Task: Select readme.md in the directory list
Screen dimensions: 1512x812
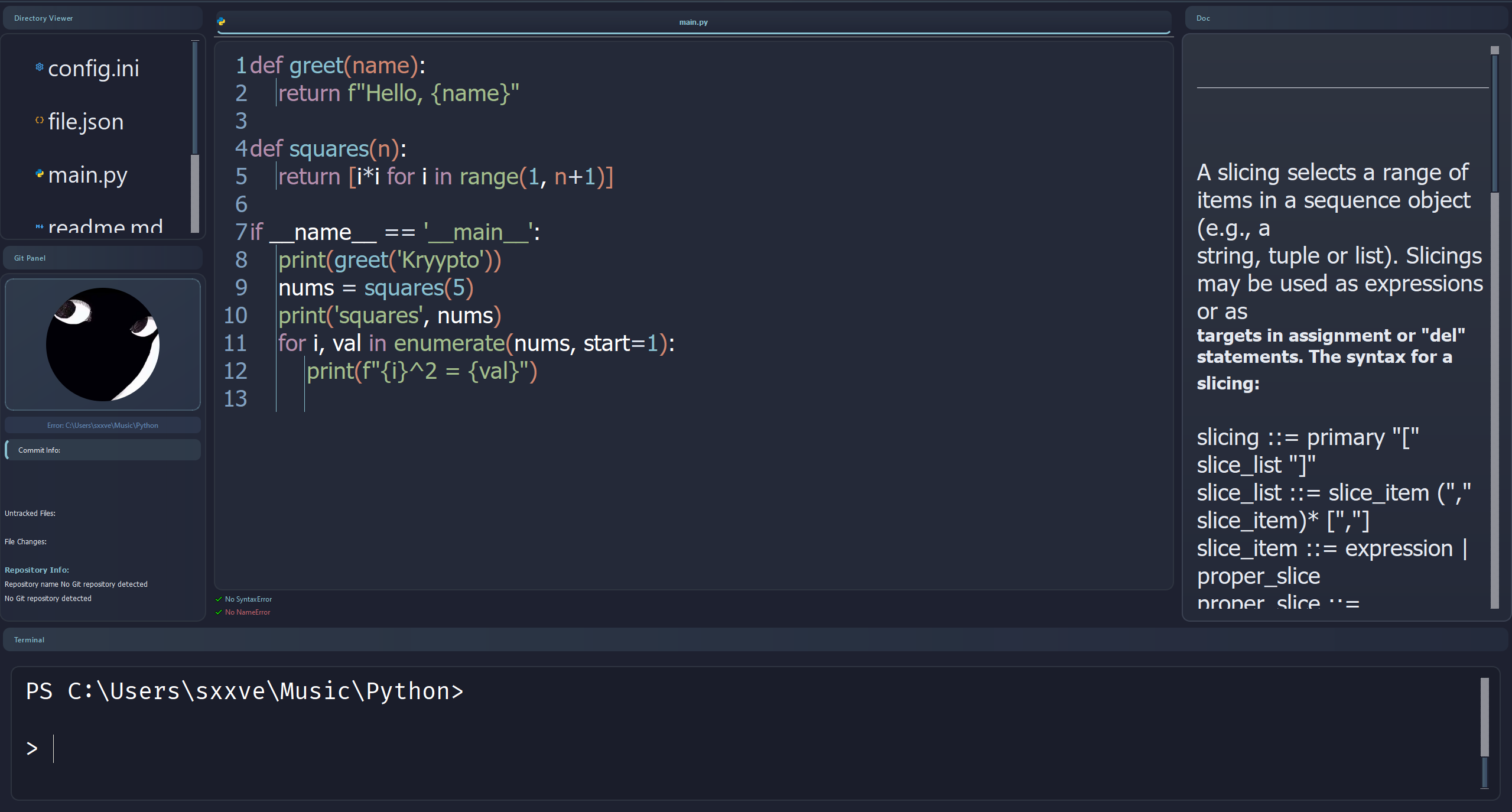Action: (x=105, y=226)
